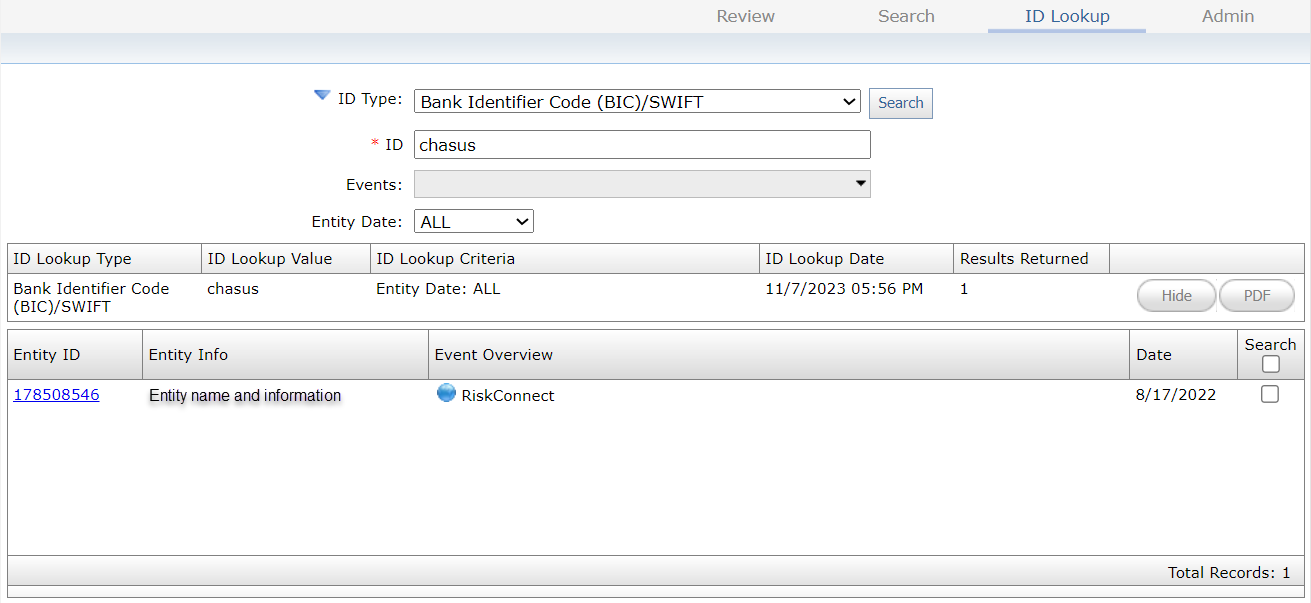This screenshot has width=1311, height=603.
Task: Go to the Search tab
Action: (906, 16)
